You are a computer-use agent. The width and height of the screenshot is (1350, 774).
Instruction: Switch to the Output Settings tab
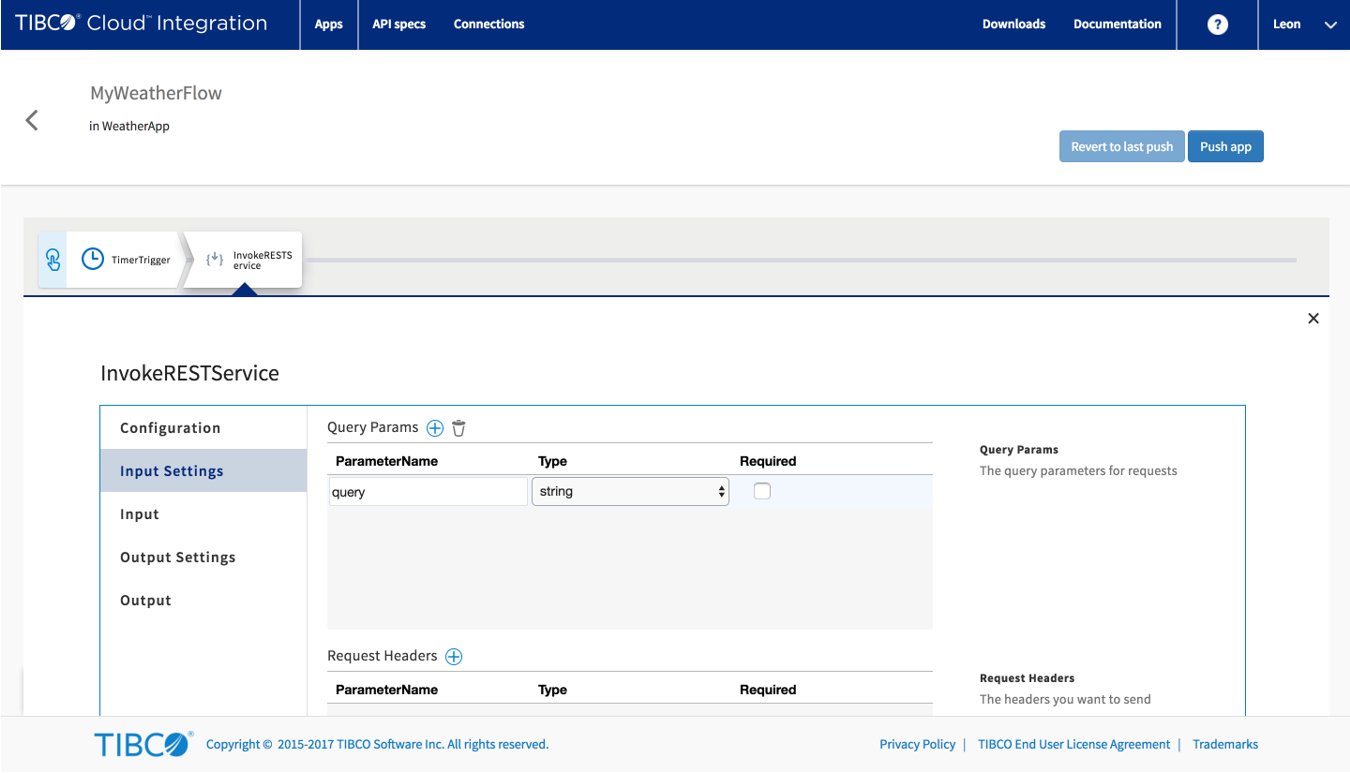coord(178,557)
